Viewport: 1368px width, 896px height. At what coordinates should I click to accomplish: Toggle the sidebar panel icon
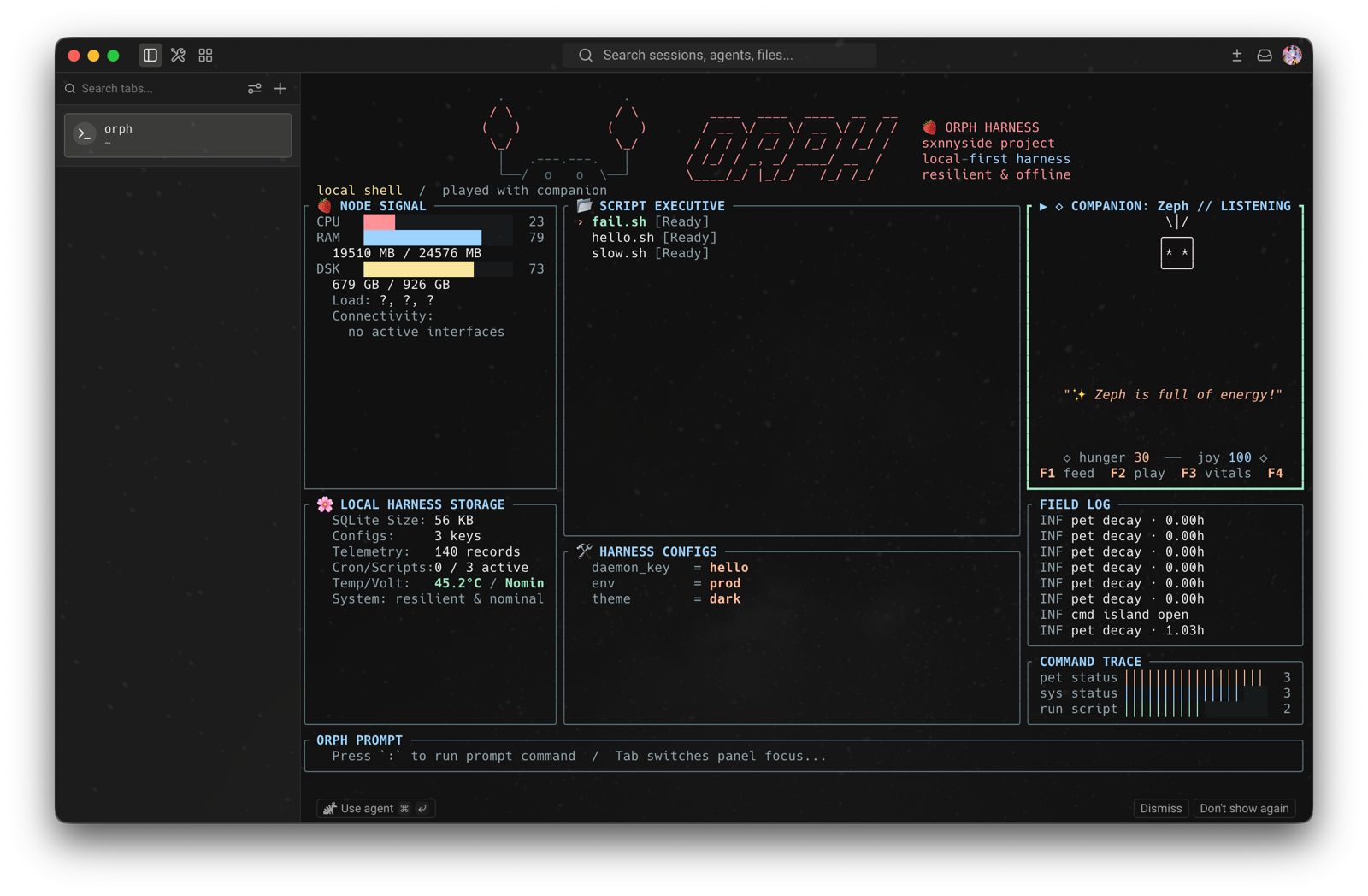[x=150, y=56]
